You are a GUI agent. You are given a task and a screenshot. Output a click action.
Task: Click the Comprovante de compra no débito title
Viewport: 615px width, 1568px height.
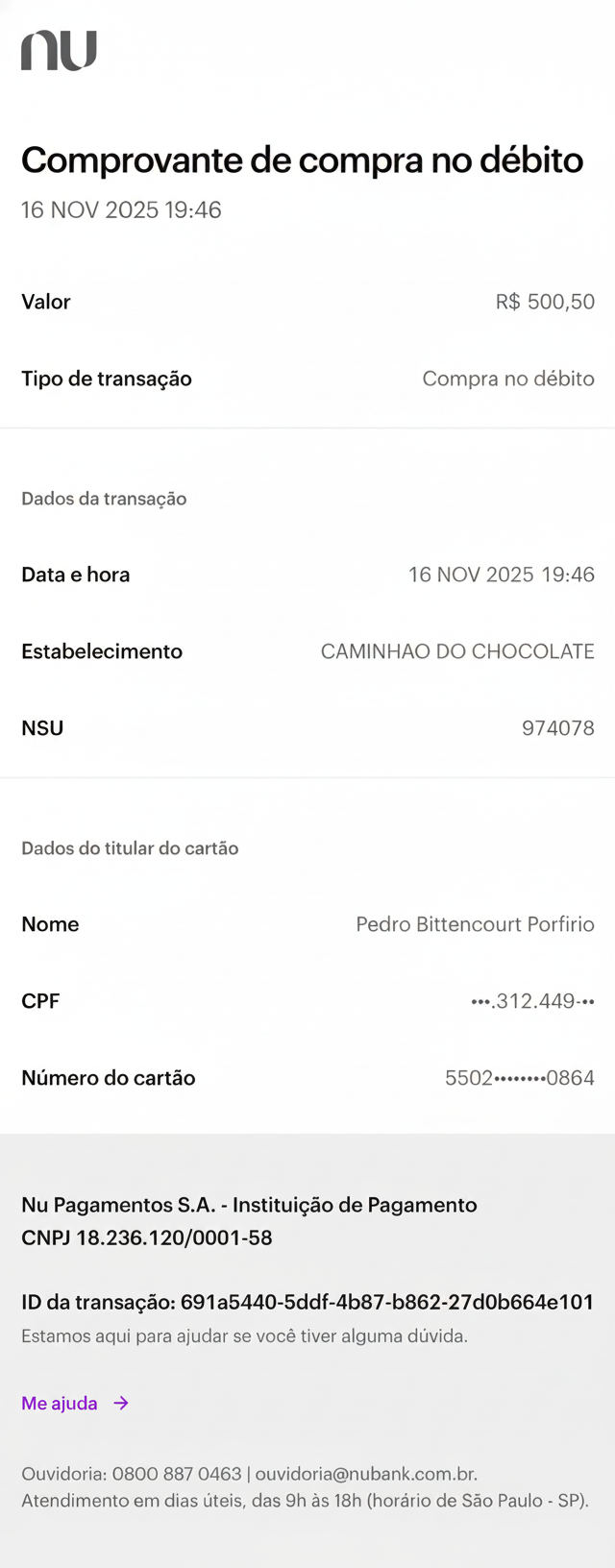coord(302,160)
